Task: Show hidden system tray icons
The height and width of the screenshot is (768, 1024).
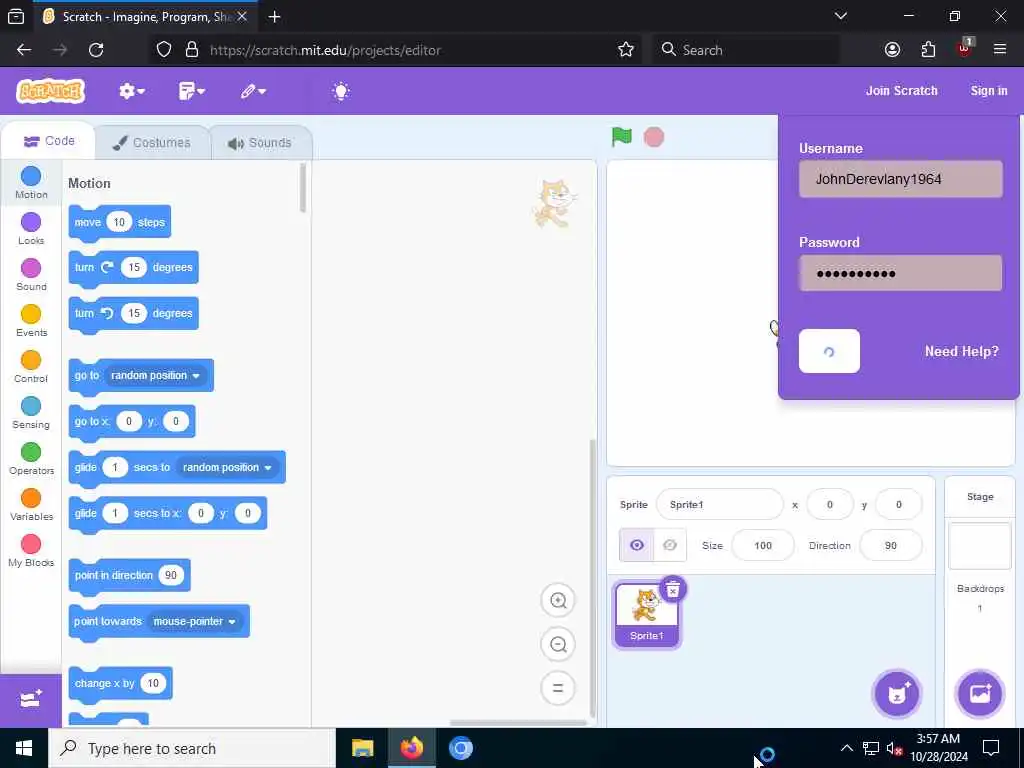Action: click(x=846, y=748)
